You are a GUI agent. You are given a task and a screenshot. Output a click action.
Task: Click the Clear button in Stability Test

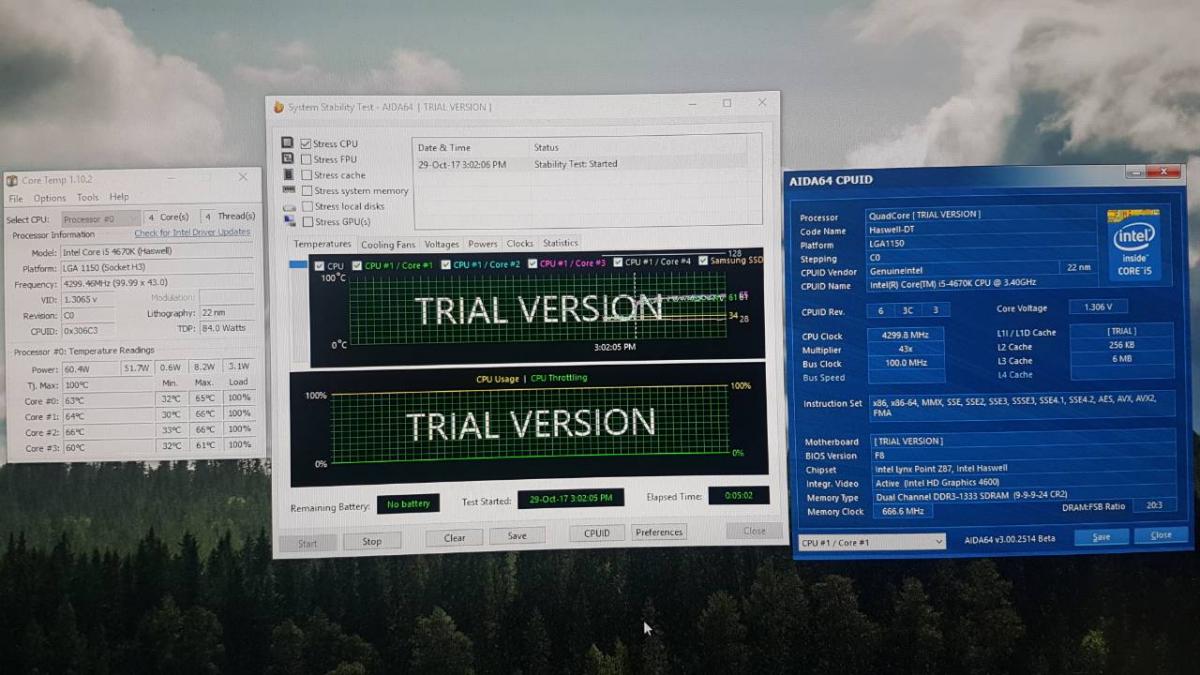pyautogui.click(x=455, y=538)
